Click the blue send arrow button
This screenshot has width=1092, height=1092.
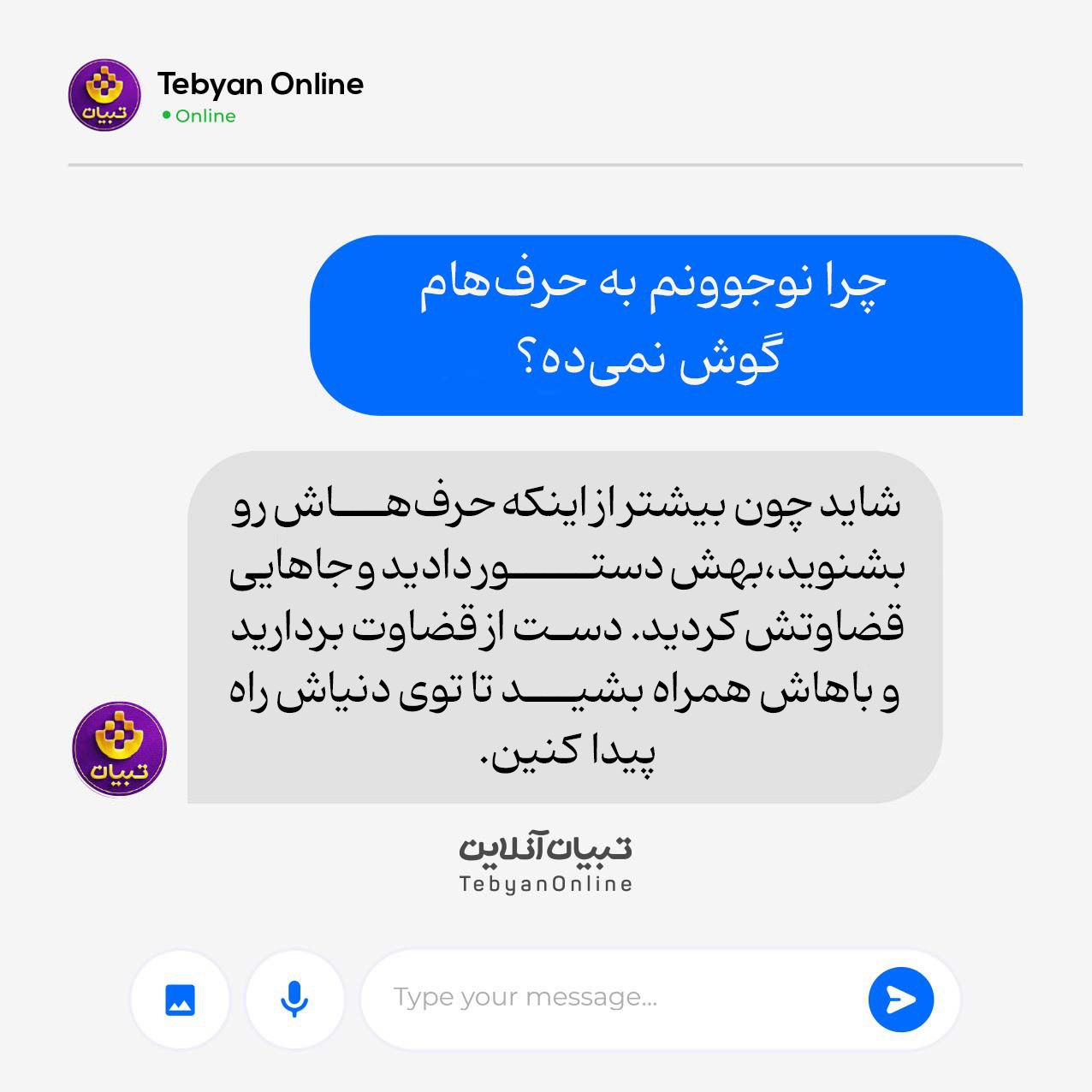point(900,999)
